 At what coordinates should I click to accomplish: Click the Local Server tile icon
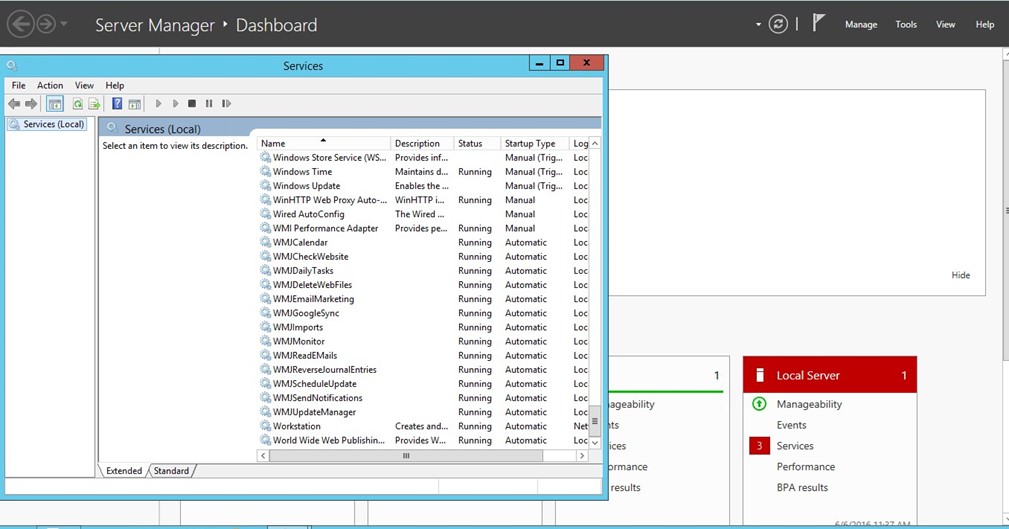tap(759, 375)
